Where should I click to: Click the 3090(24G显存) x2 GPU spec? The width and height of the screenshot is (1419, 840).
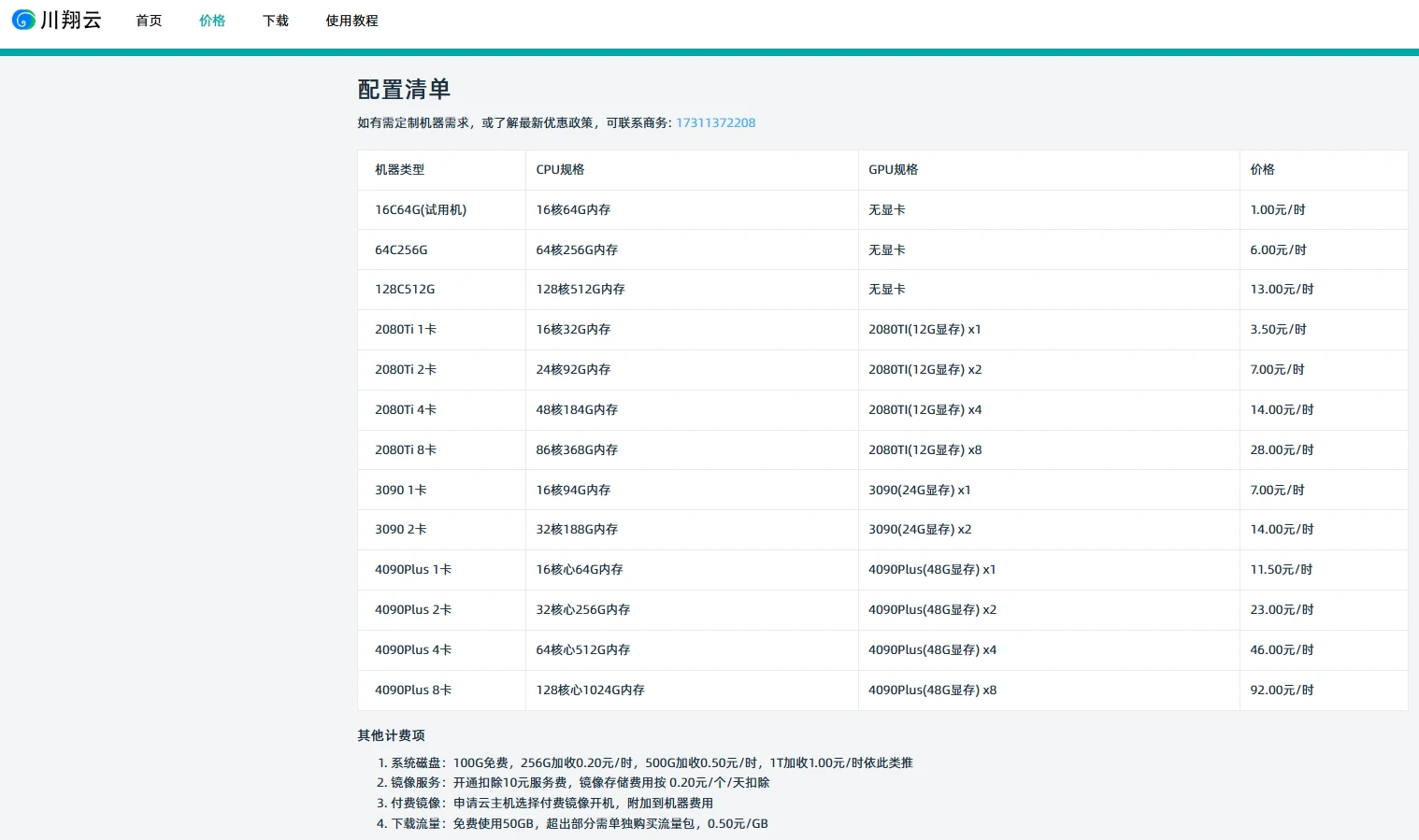click(x=920, y=529)
